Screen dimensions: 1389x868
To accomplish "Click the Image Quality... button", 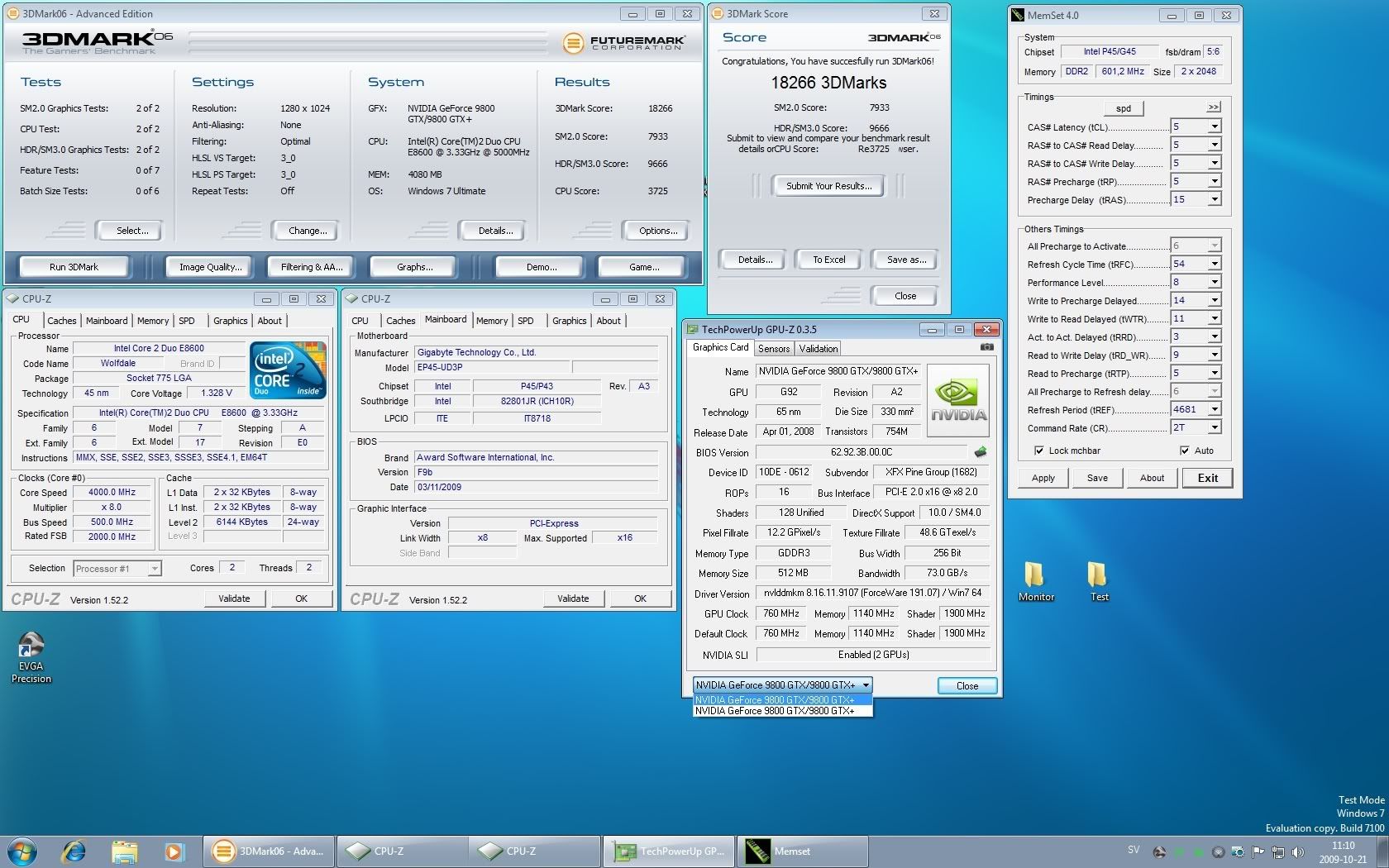I will coord(211,267).
